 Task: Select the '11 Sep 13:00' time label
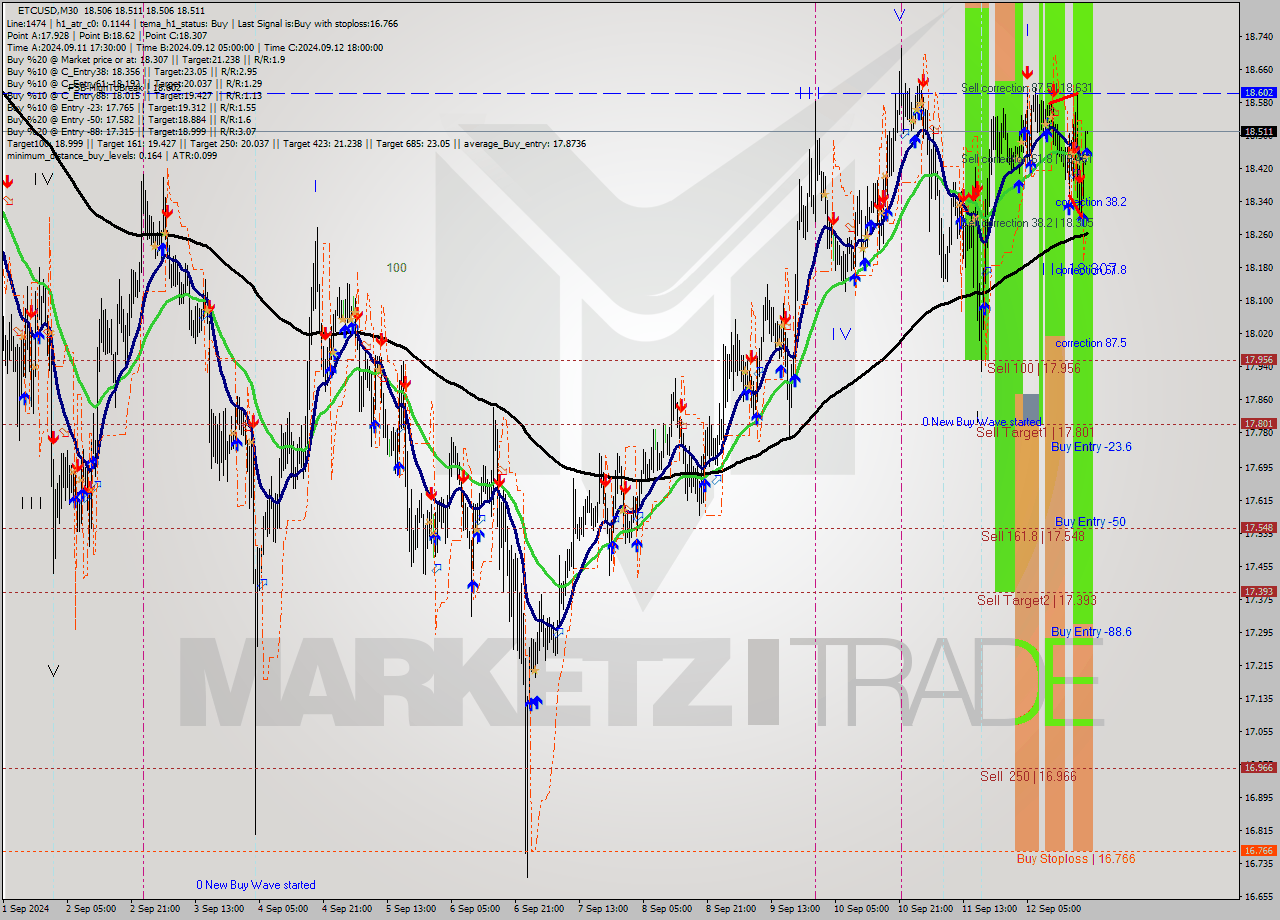[989, 909]
